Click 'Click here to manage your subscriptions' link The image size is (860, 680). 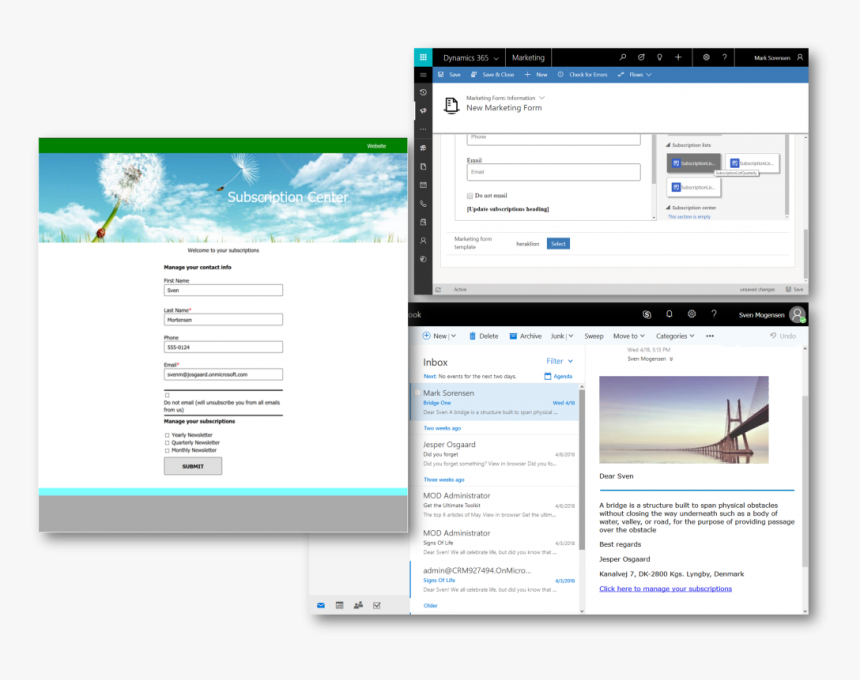pos(665,588)
